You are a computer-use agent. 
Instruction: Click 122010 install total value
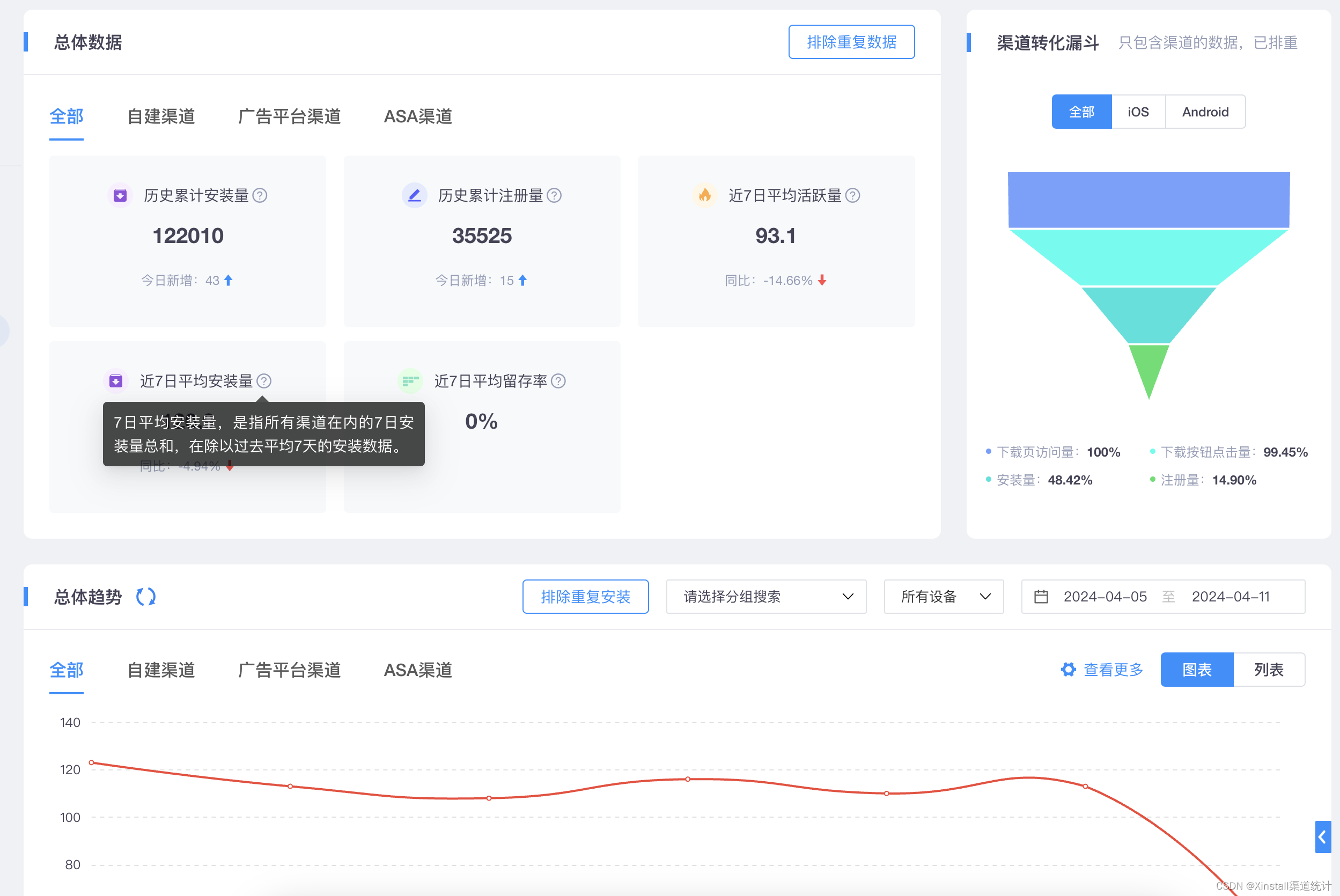click(x=188, y=236)
